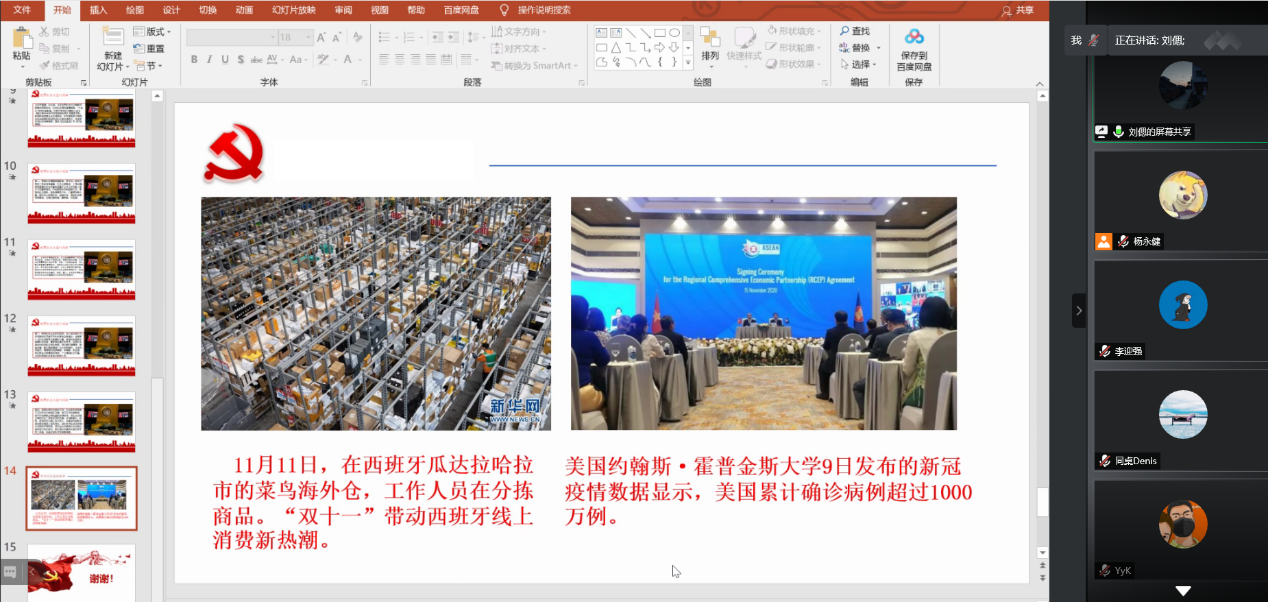Collapse the participant panel with side chevron
Image resolution: width=1268 pixels, height=602 pixels.
[x=1078, y=310]
